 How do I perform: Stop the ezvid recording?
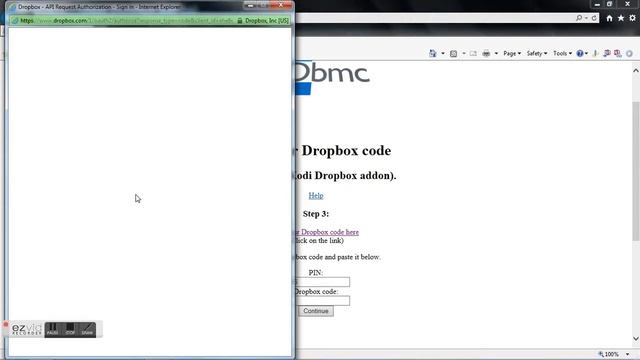coord(70,329)
